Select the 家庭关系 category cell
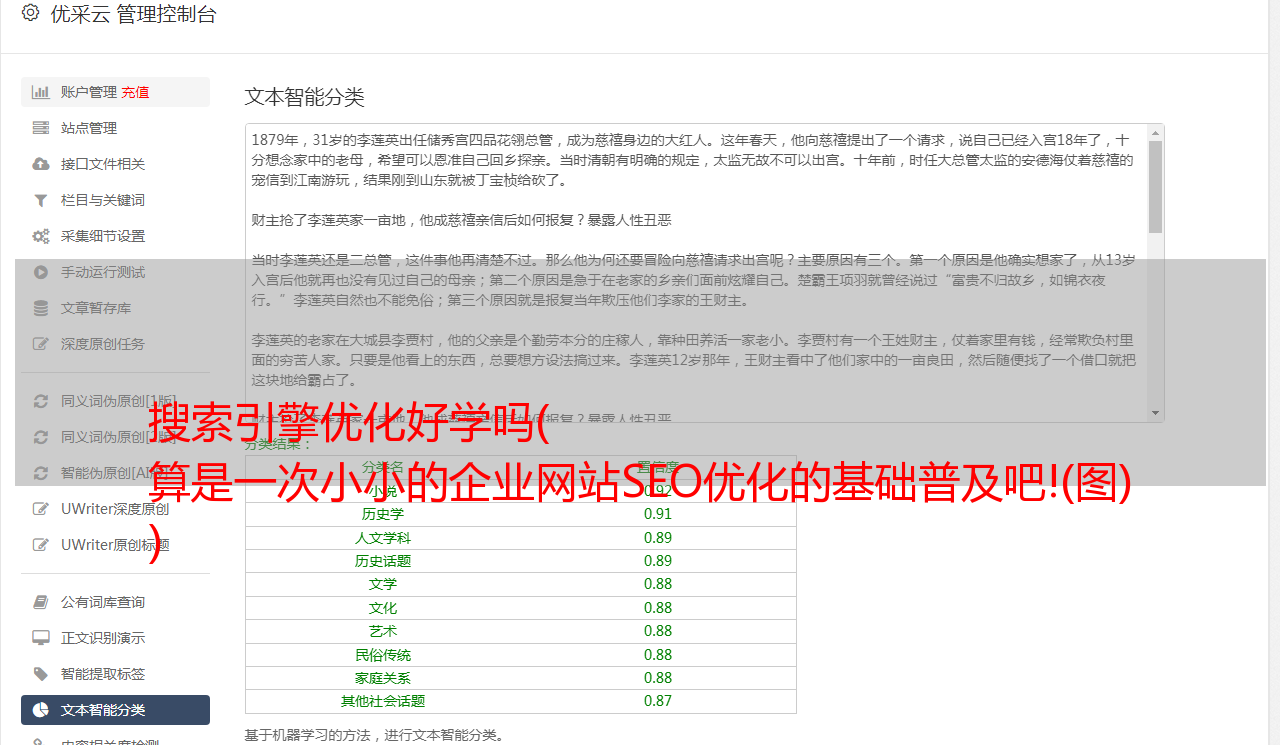This screenshot has width=1280, height=745. coord(383,678)
